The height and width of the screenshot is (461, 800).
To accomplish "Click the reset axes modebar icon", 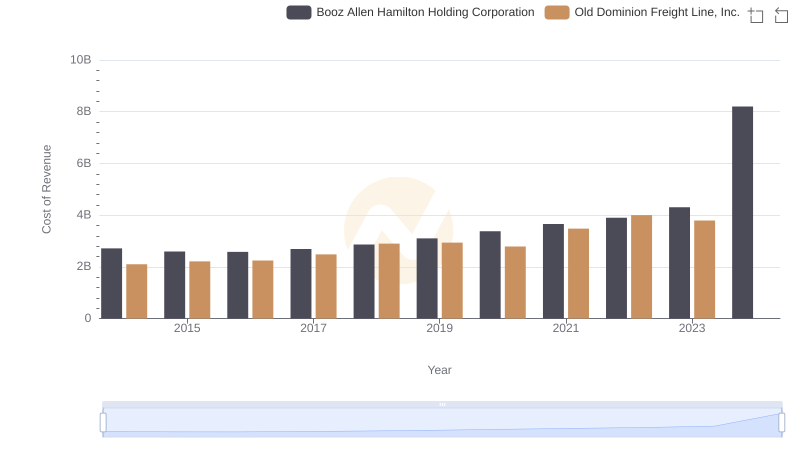I will tap(781, 15).
